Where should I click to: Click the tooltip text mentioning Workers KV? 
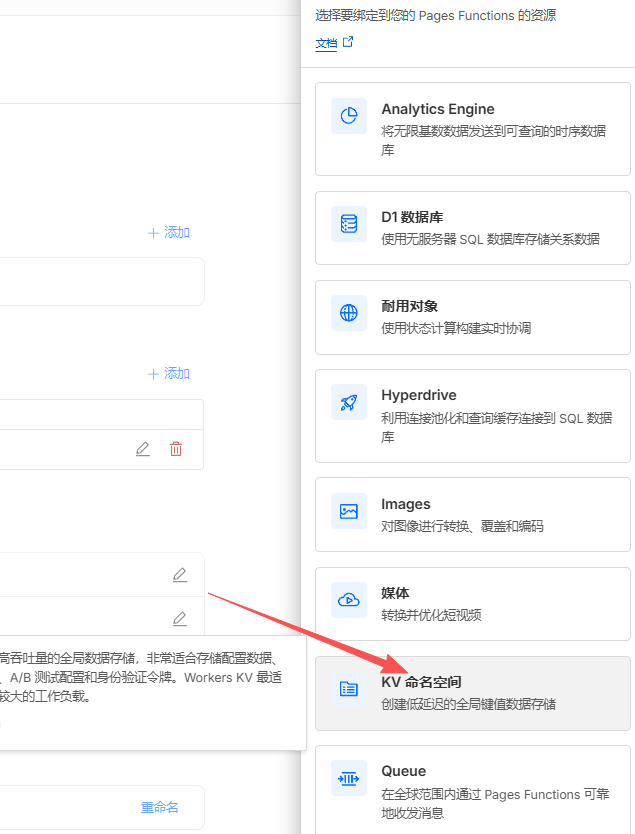(x=141, y=677)
